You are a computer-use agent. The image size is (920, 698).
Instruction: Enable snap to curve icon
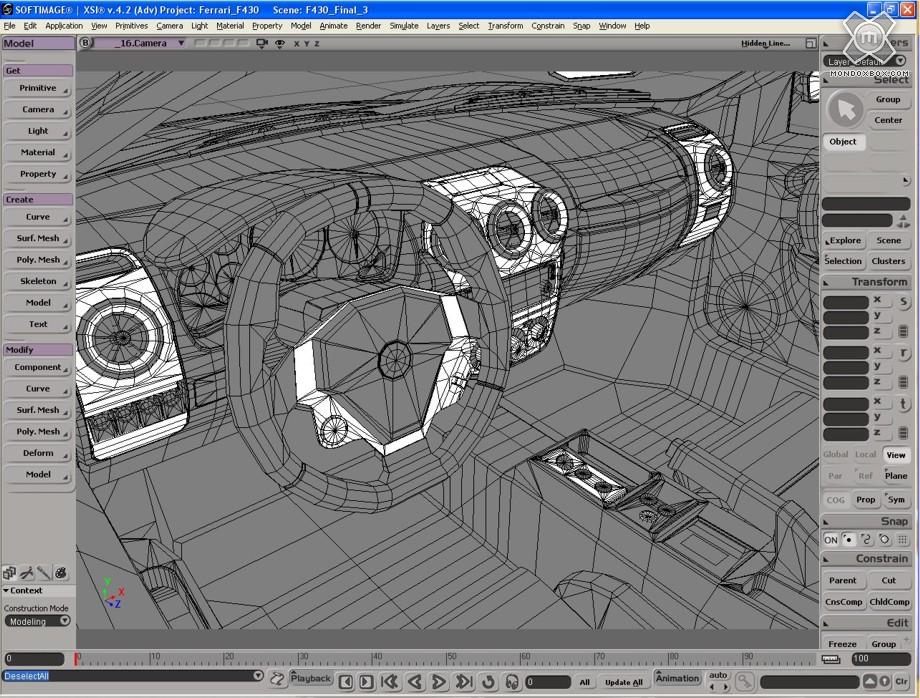[x=866, y=540]
